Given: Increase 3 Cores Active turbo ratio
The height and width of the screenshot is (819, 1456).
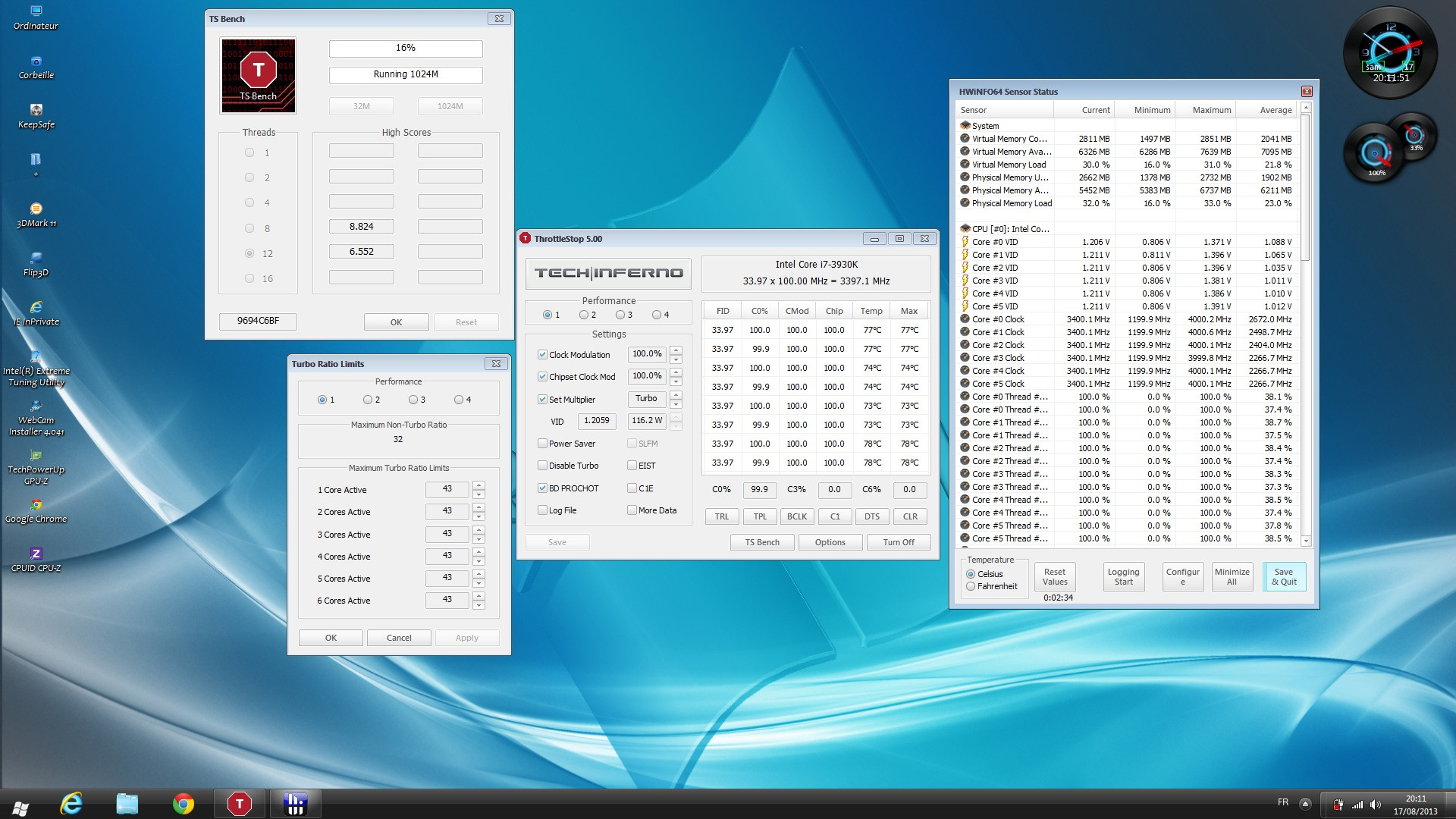Looking at the screenshot, I should (479, 529).
